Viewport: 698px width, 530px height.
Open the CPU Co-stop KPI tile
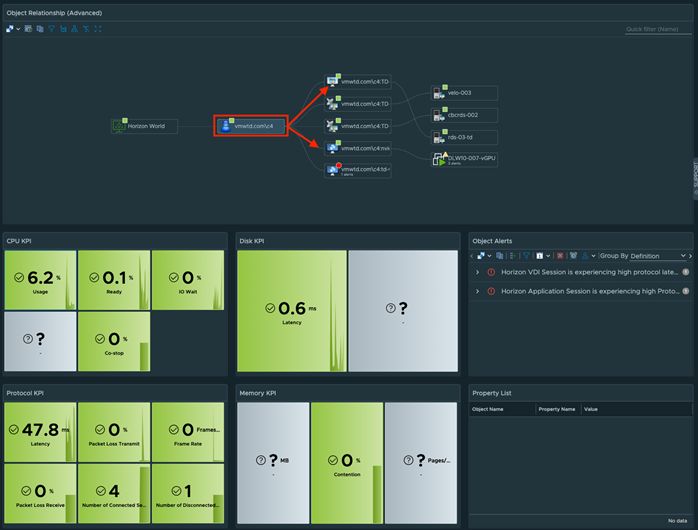pos(114,341)
